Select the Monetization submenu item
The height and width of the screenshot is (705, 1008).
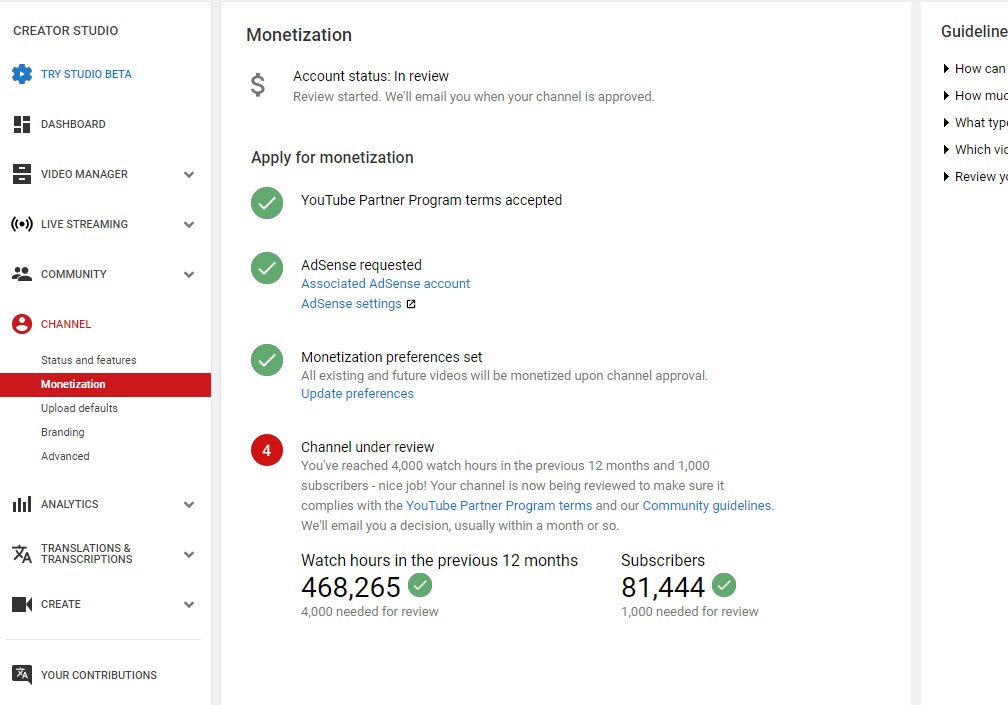click(105, 384)
